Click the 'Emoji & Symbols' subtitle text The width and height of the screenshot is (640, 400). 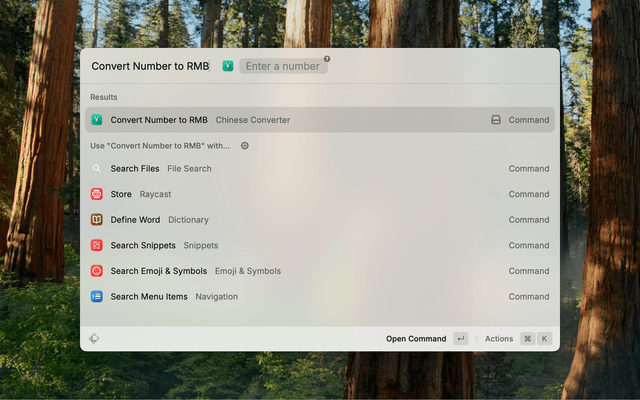(248, 271)
